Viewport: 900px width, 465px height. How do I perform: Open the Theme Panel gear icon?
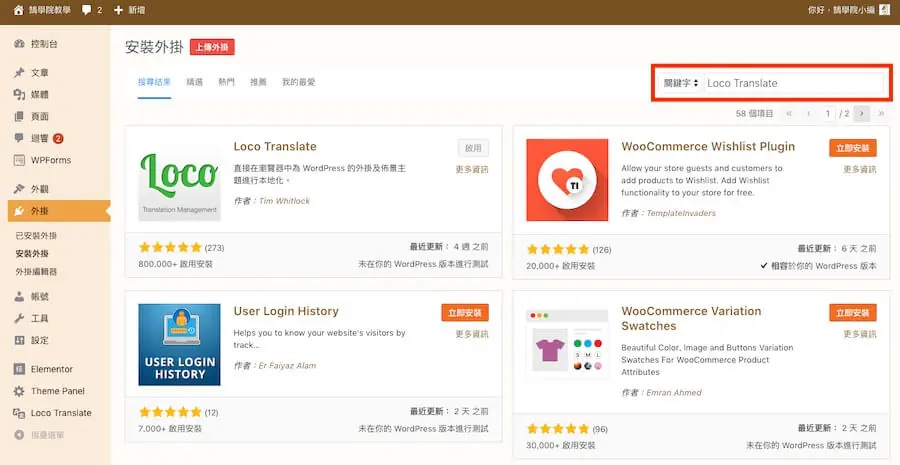[19, 391]
